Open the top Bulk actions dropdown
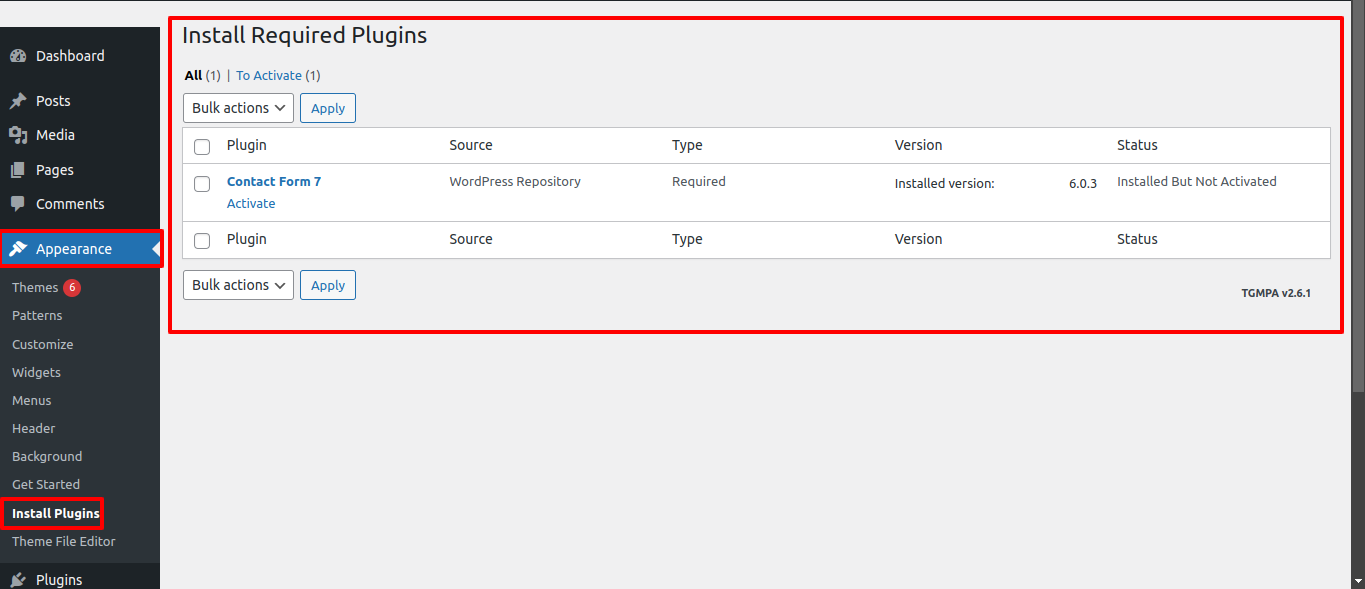This screenshot has width=1365, height=589. (x=238, y=108)
